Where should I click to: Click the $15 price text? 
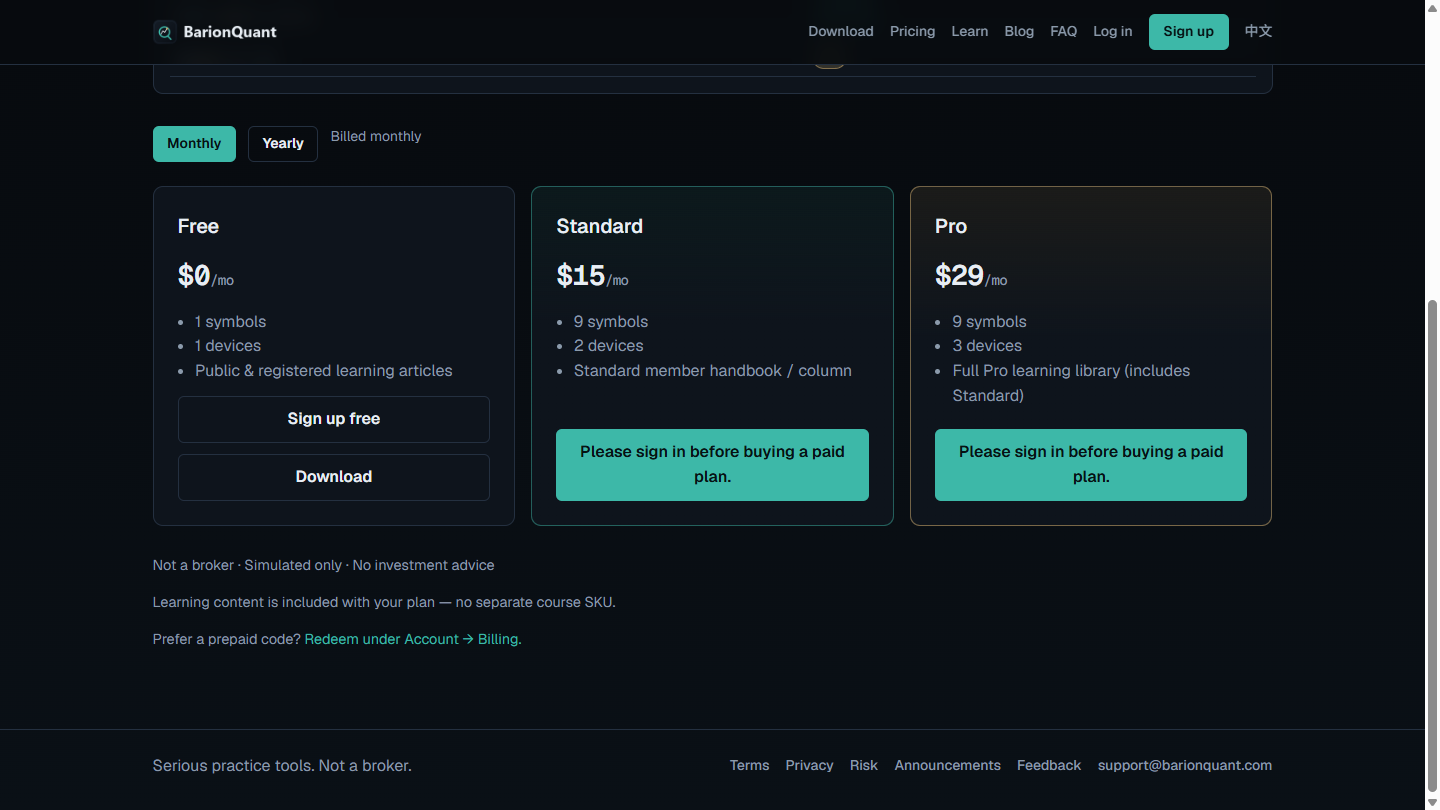click(x=581, y=276)
